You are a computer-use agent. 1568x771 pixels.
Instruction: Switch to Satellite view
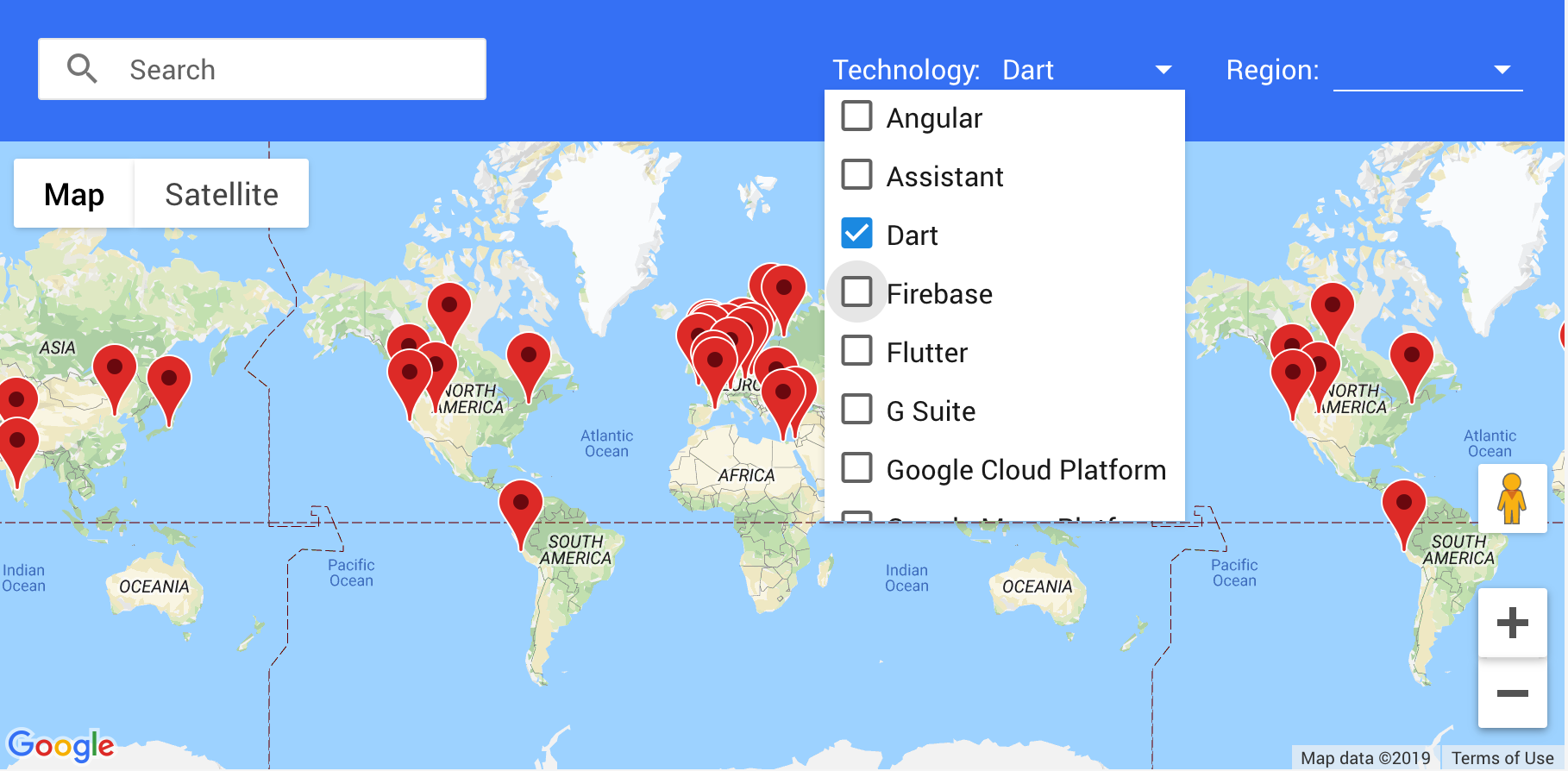pos(222,193)
